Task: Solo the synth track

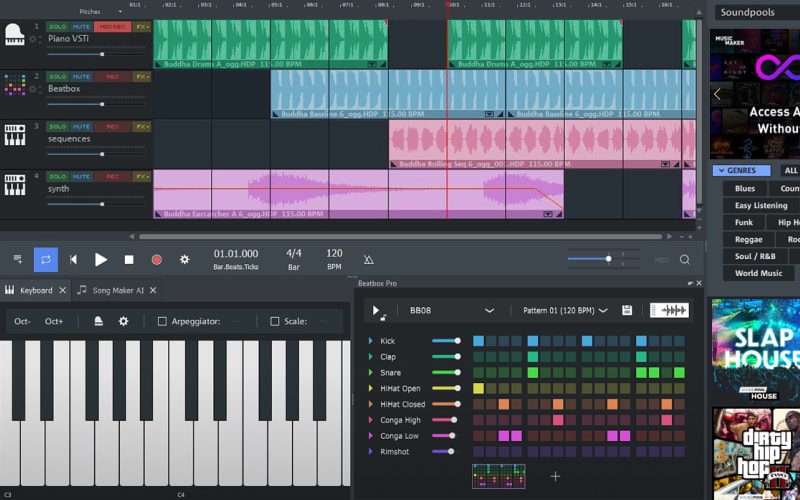Action: (x=58, y=177)
